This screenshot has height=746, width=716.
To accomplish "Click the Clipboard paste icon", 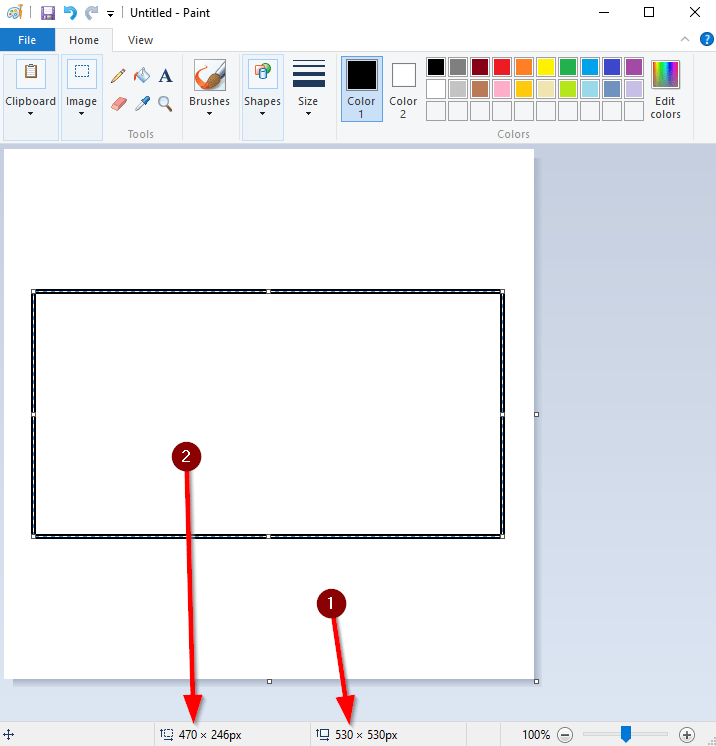I will coord(31,74).
